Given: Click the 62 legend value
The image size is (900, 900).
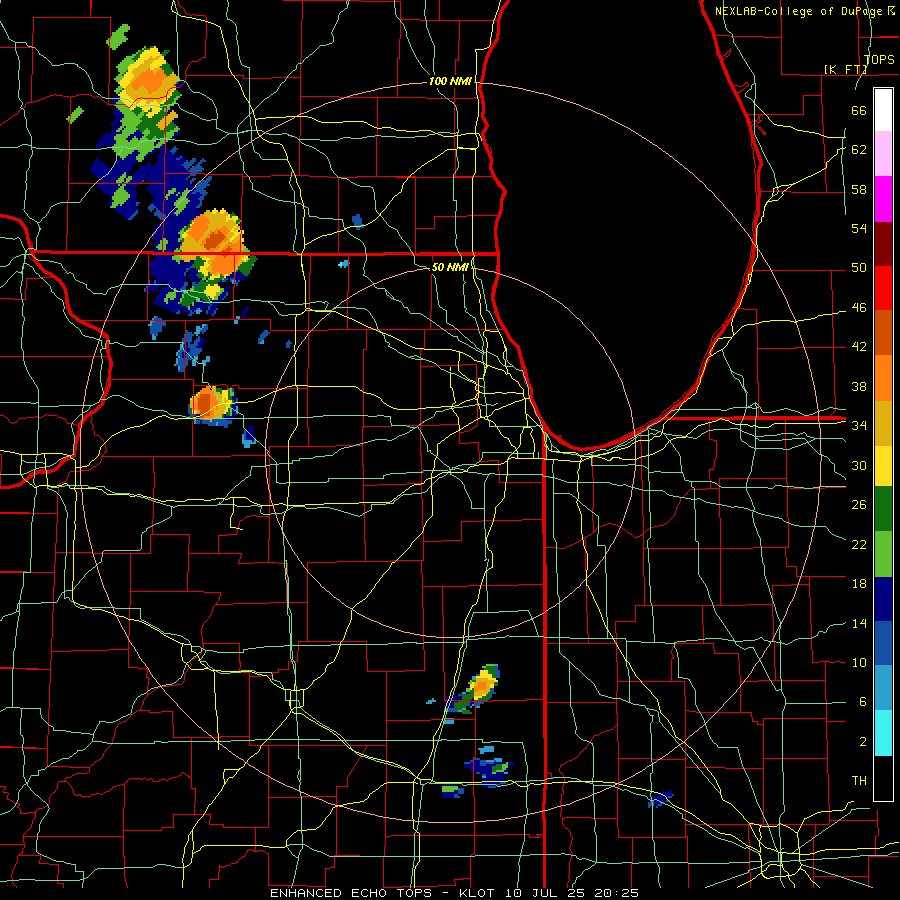Looking at the screenshot, I should (859, 150).
